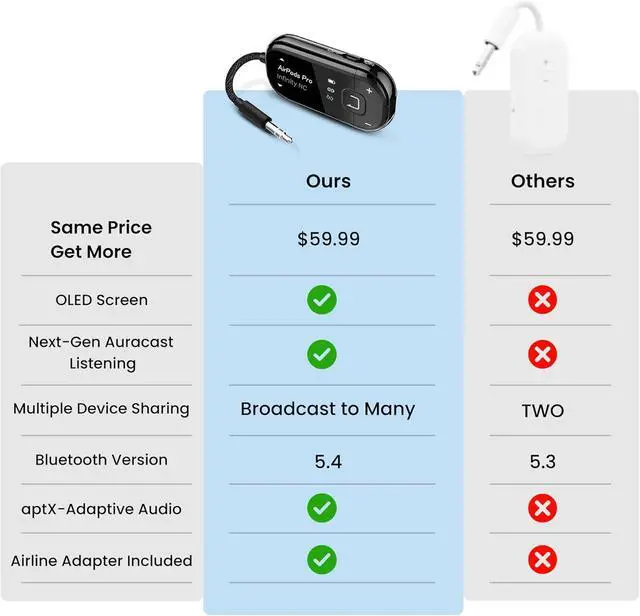Click the red X for aptX-Adaptive Audio

(542, 509)
